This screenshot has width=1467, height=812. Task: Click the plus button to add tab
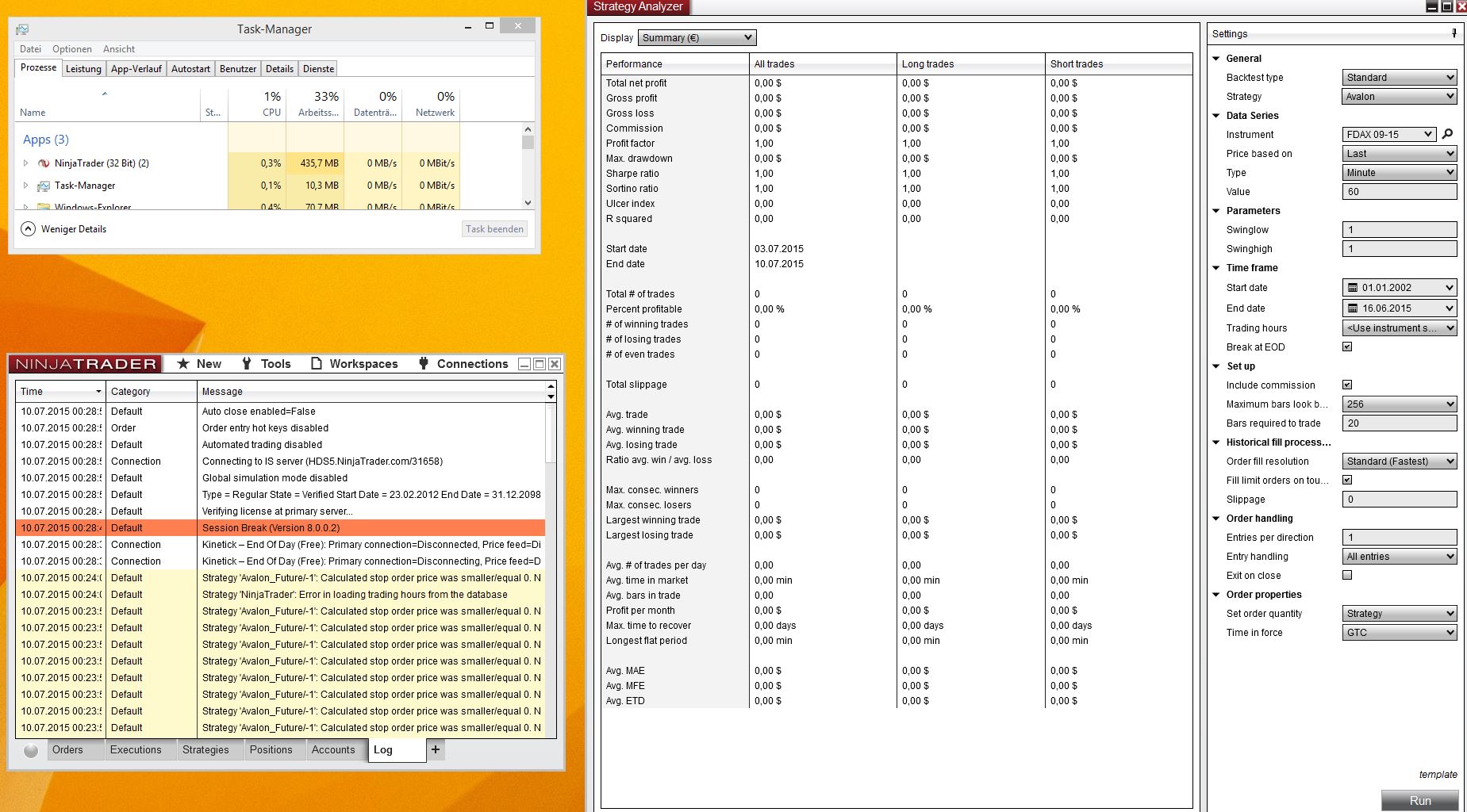click(435, 749)
